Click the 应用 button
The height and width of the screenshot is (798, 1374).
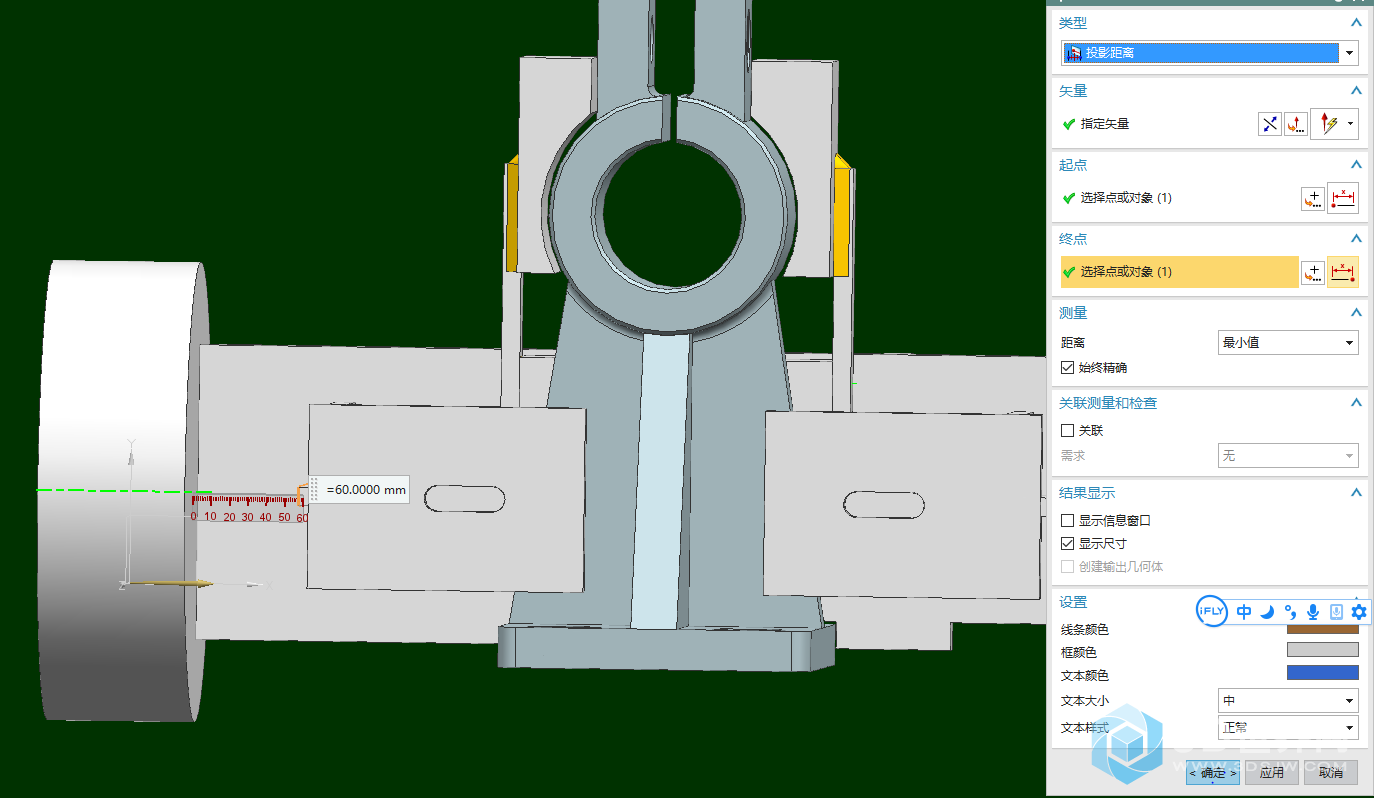(1272, 773)
